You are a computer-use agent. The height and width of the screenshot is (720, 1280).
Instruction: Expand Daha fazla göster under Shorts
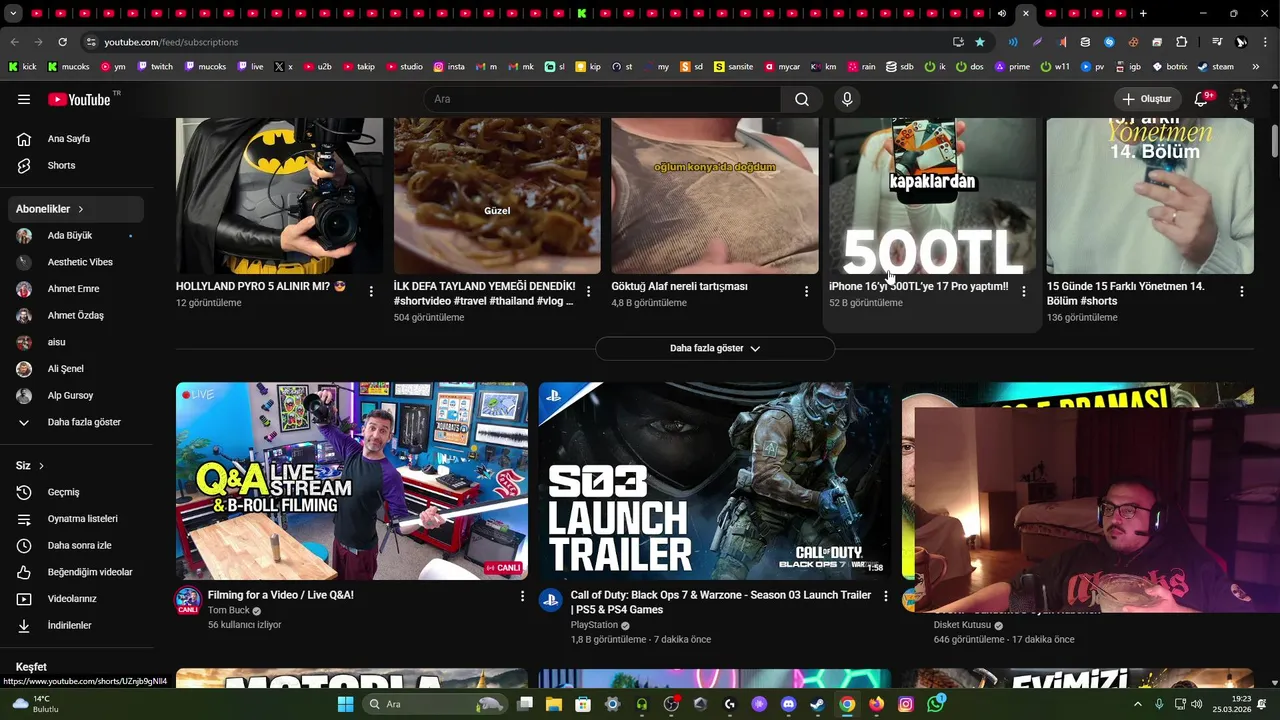(x=715, y=348)
